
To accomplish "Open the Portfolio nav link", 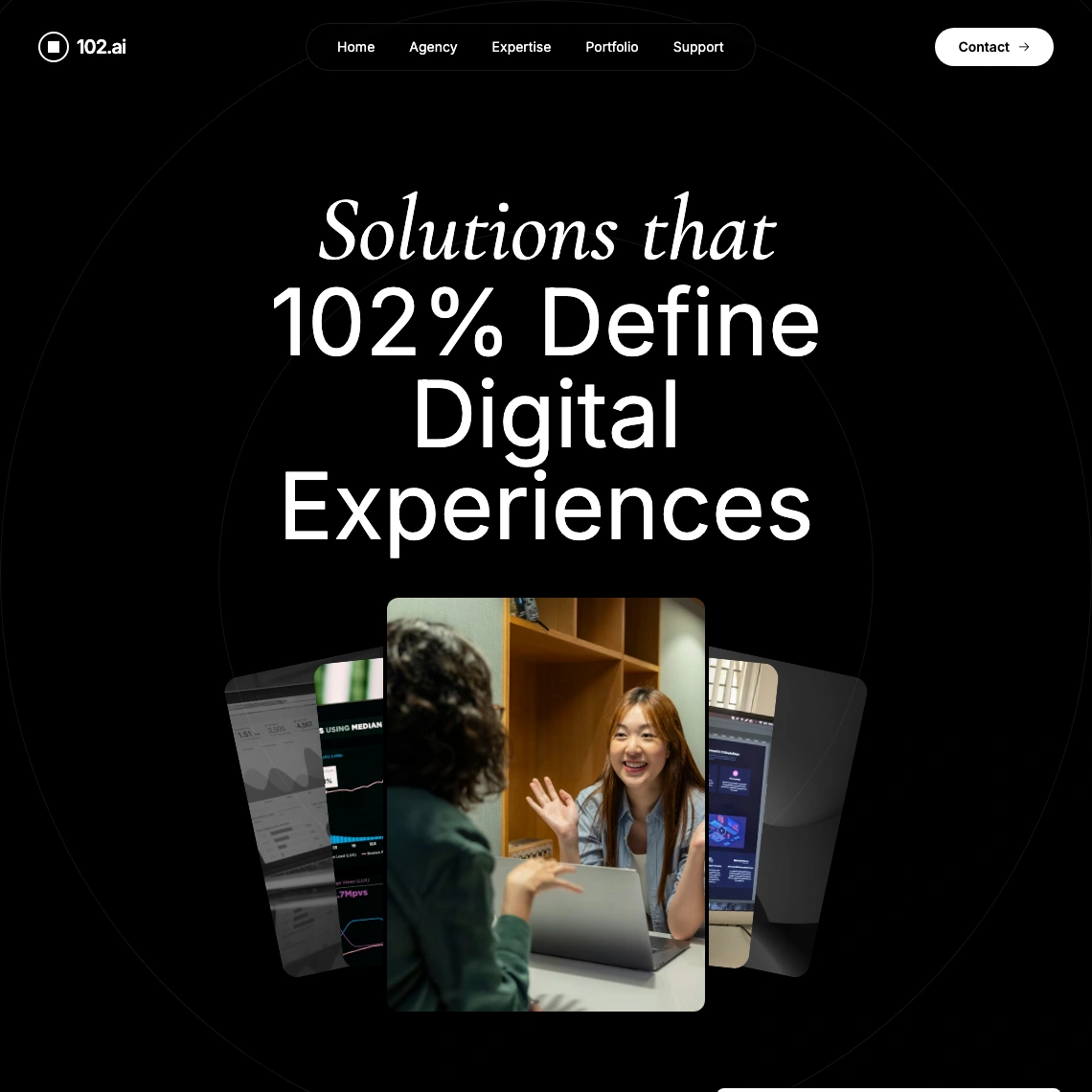I will tap(612, 47).
